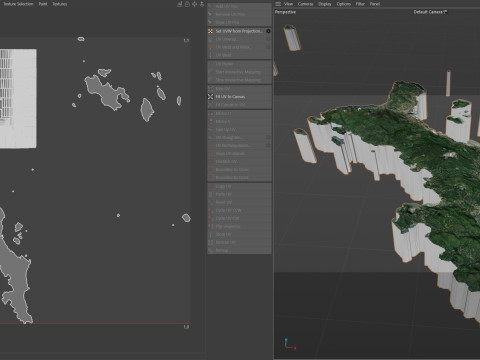This screenshot has width=480, height=360.
Task: Open Paint menu in UV editor
Action: tap(43, 4)
